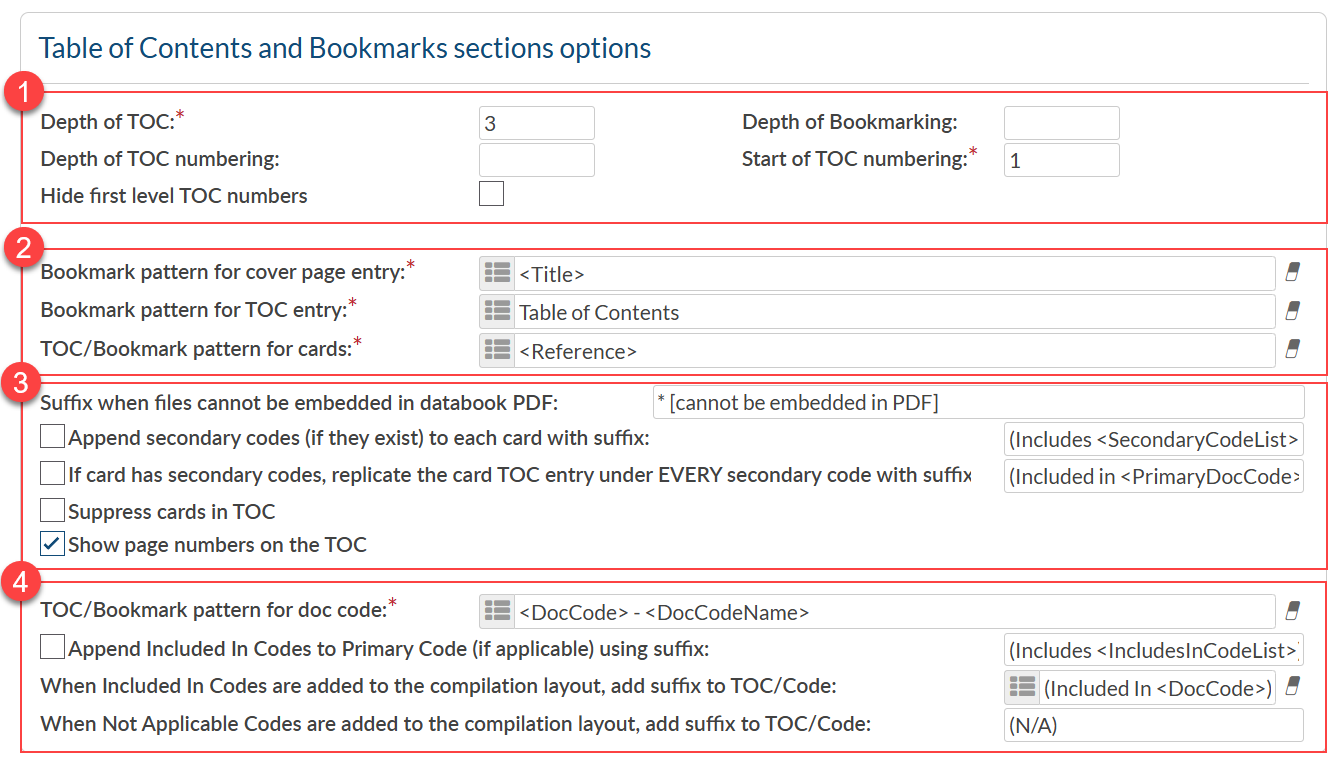Toggle Suppress cards in TOC checkbox
Screen dimensions: 1340x765
pos(52,511)
